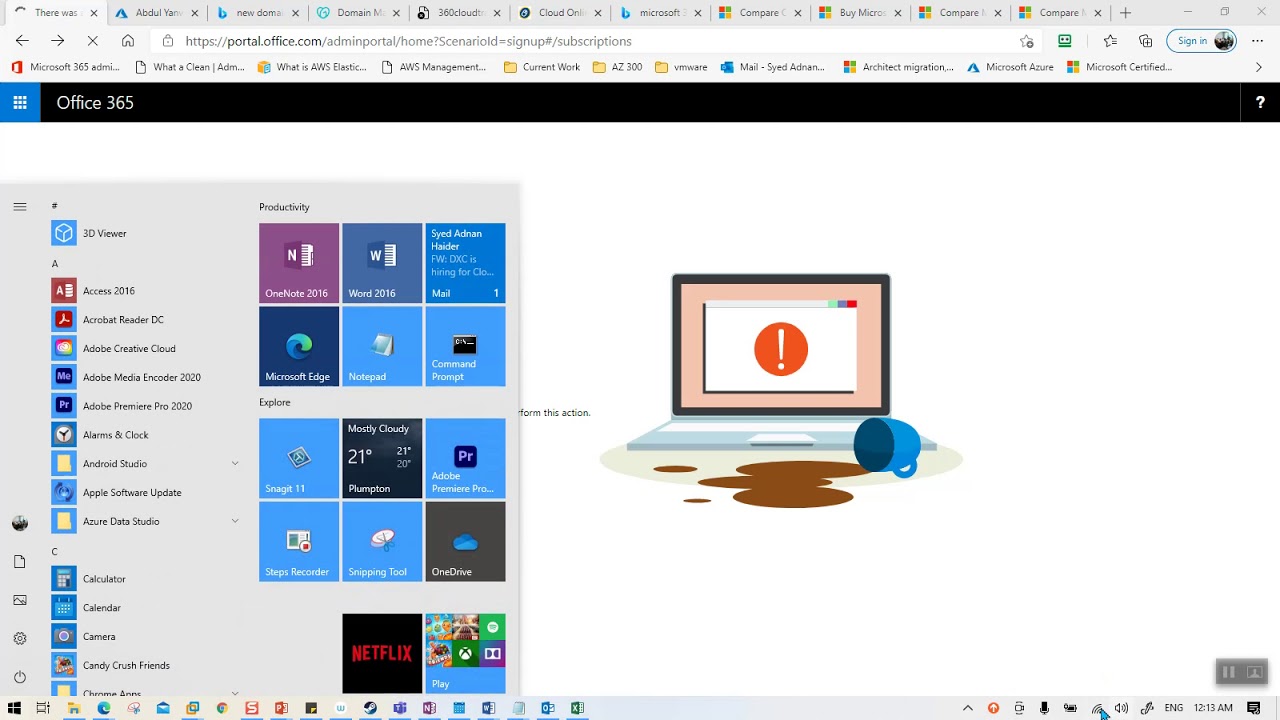Click the browser home button
The height and width of the screenshot is (720, 1280).
click(128, 41)
